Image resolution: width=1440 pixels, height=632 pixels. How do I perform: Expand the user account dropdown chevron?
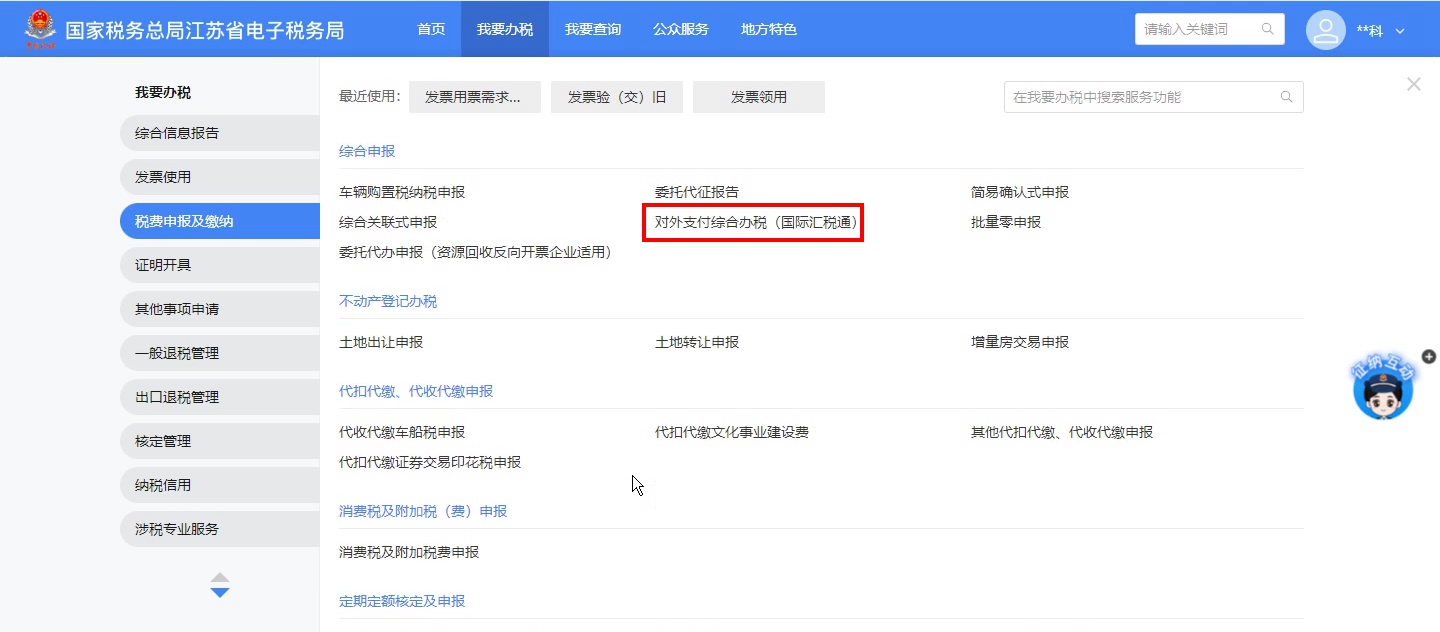coord(1400,31)
